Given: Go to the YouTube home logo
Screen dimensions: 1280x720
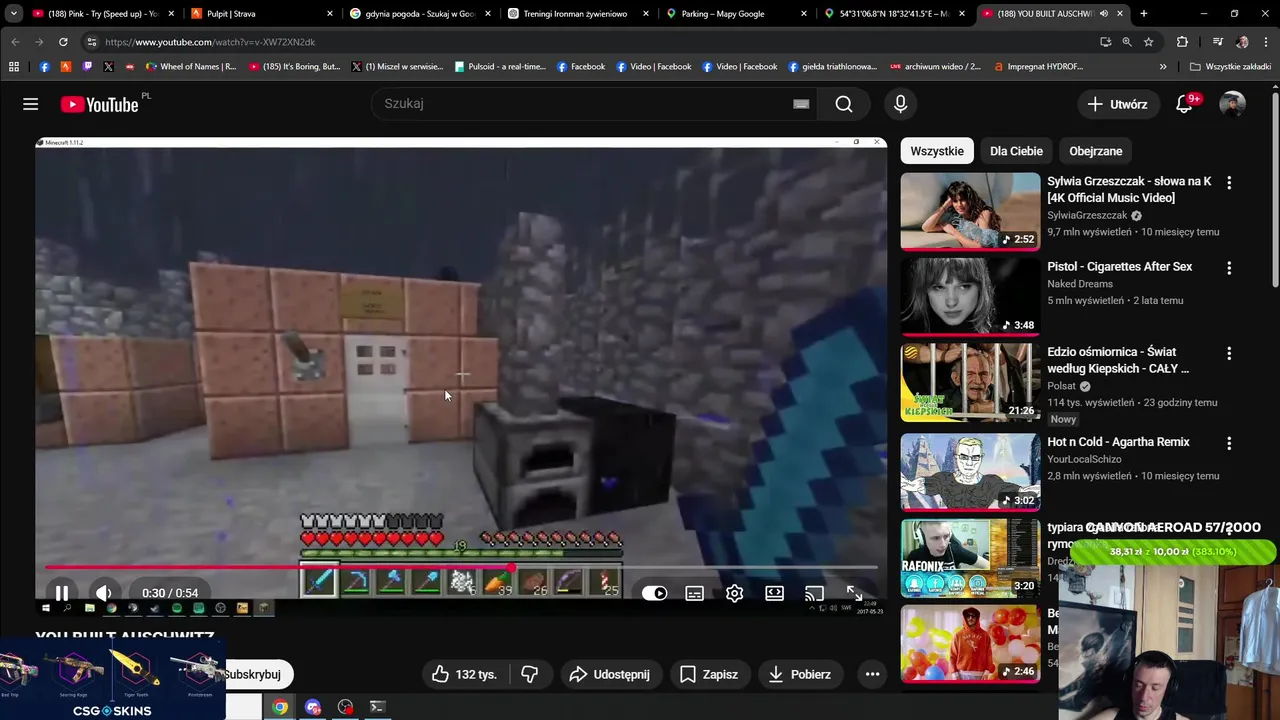Looking at the screenshot, I should coord(99,104).
